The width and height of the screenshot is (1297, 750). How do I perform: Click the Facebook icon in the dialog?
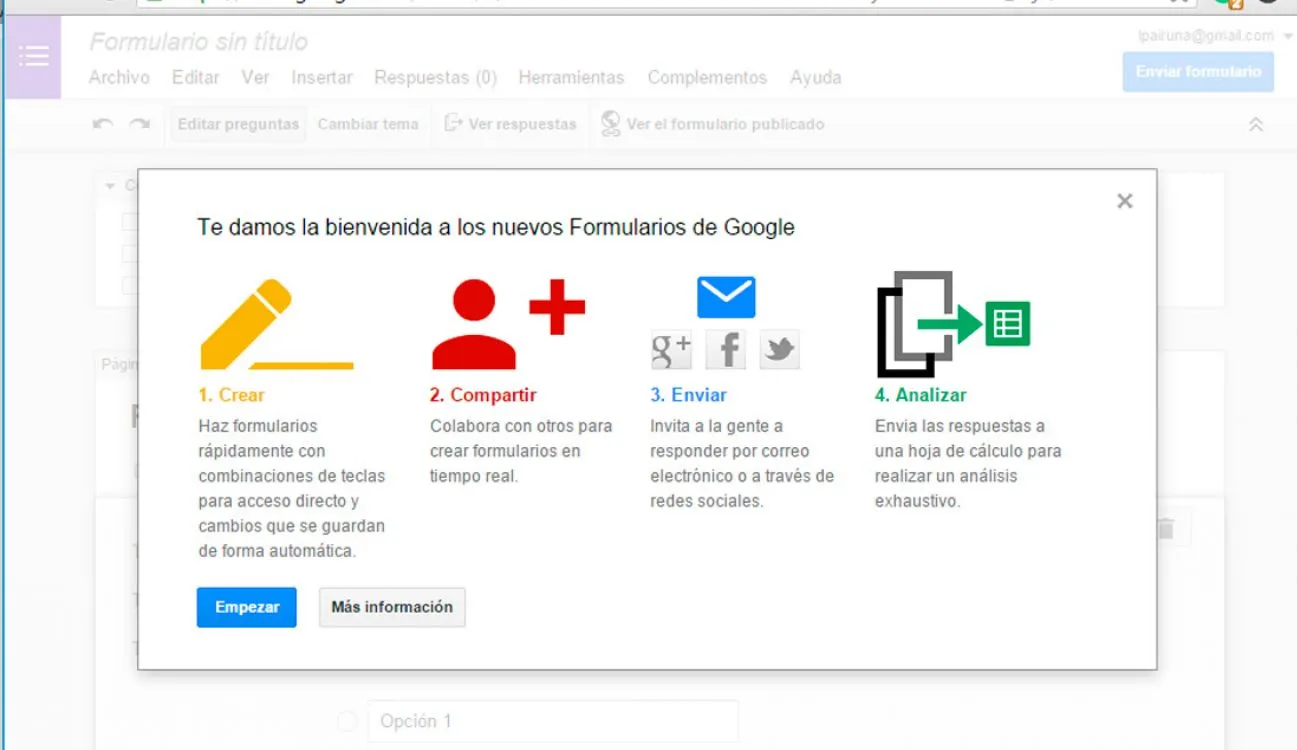[x=726, y=349]
